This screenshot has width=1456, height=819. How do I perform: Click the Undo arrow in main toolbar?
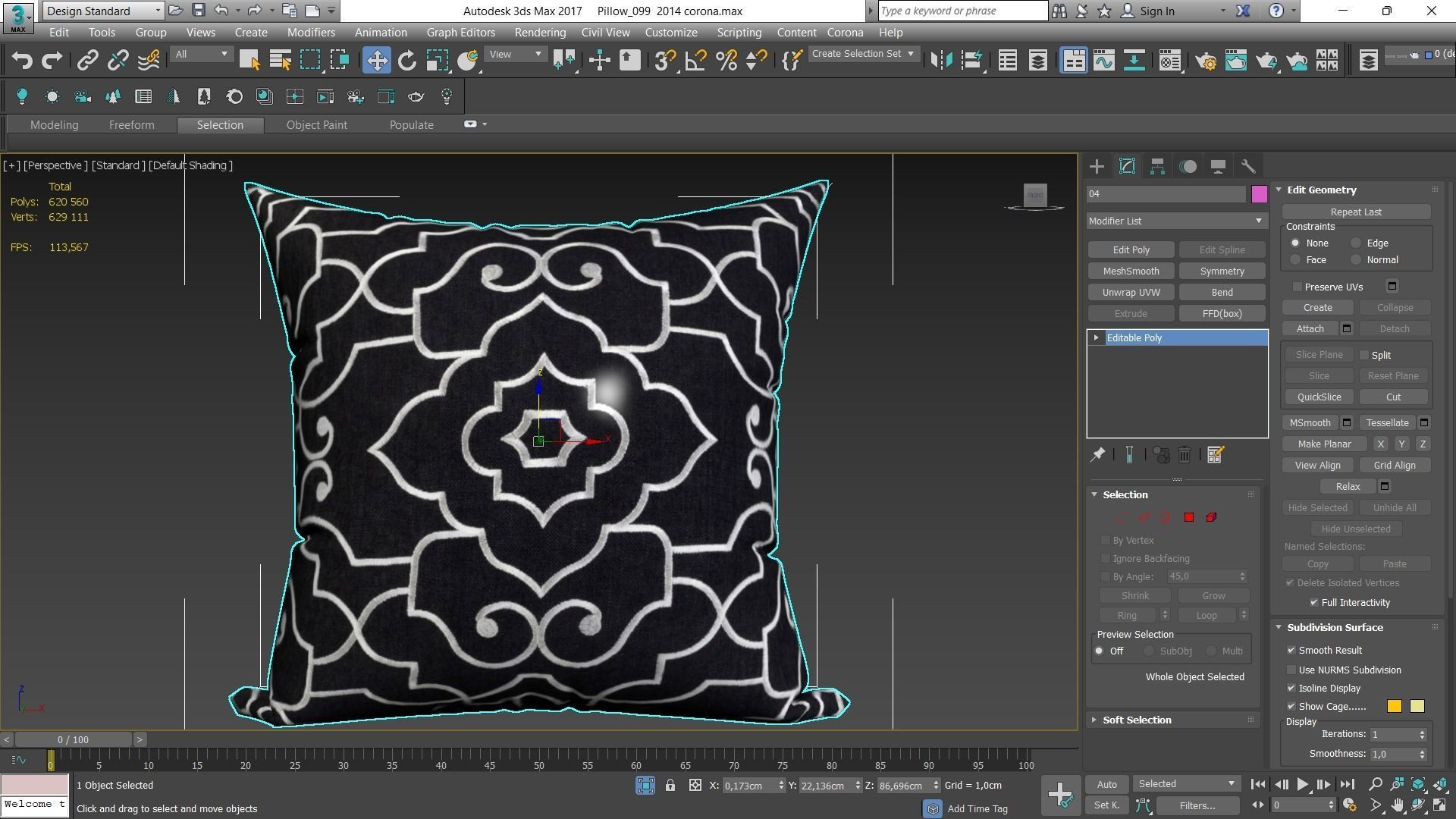pyautogui.click(x=22, y=61)
